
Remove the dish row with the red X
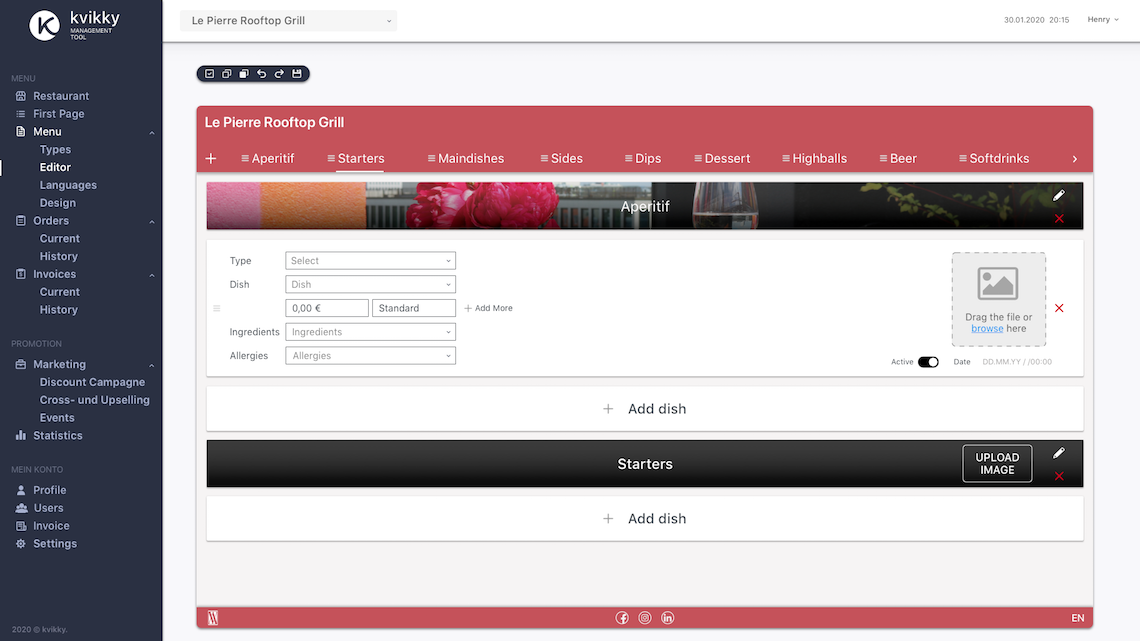[1059, 308]
